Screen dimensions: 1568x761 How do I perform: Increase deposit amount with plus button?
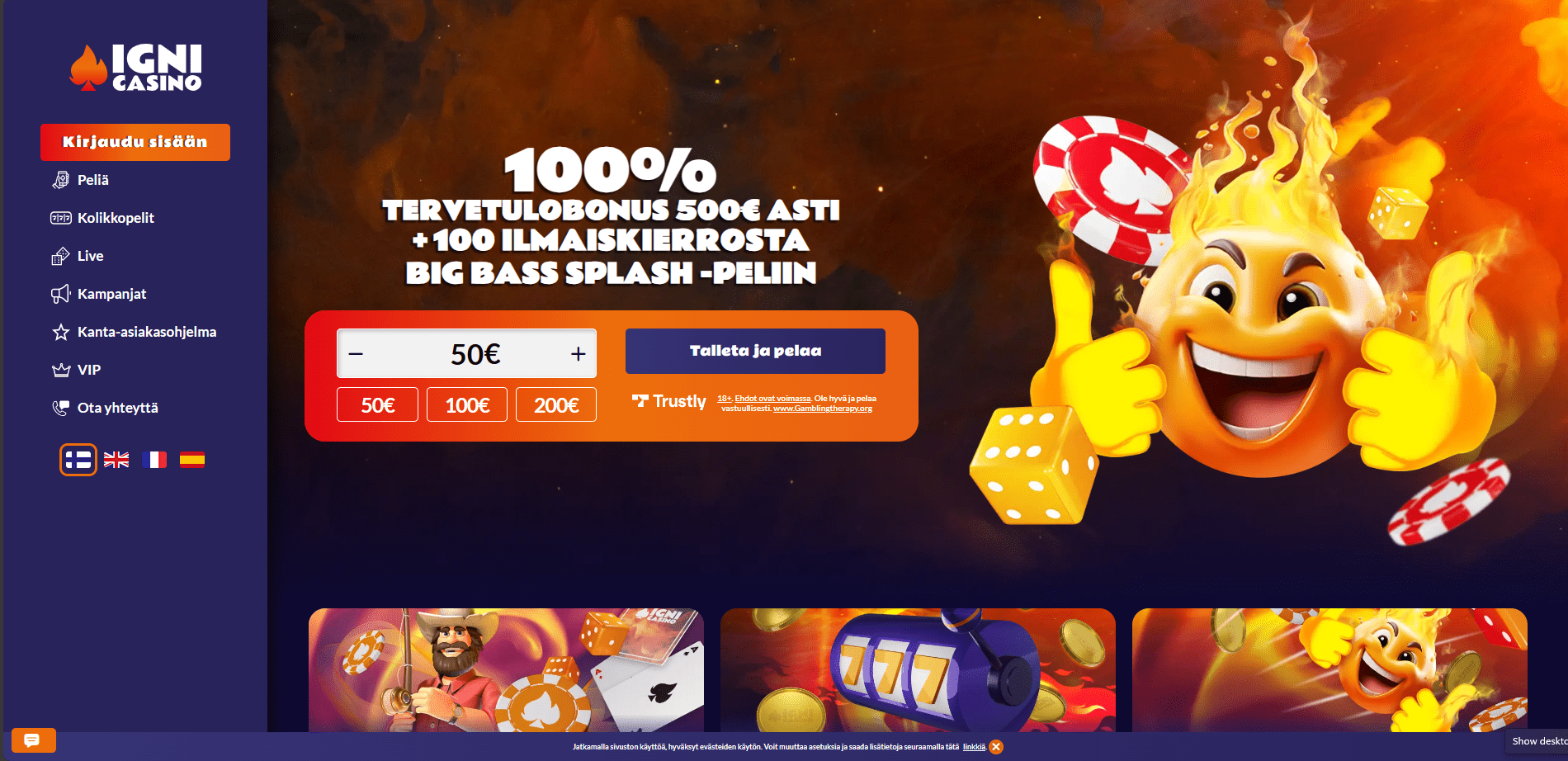pos(578,354)
